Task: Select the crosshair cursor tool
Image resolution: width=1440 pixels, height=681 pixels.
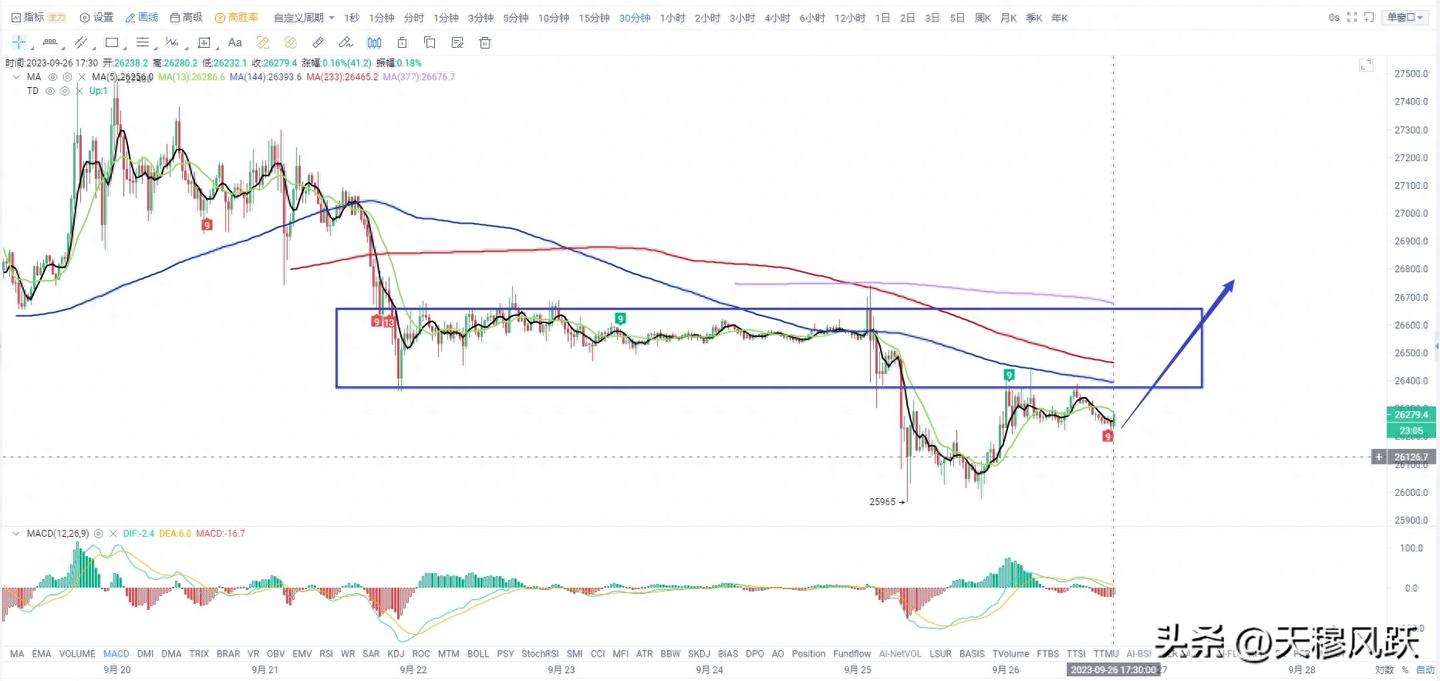Action: point(19,43)
